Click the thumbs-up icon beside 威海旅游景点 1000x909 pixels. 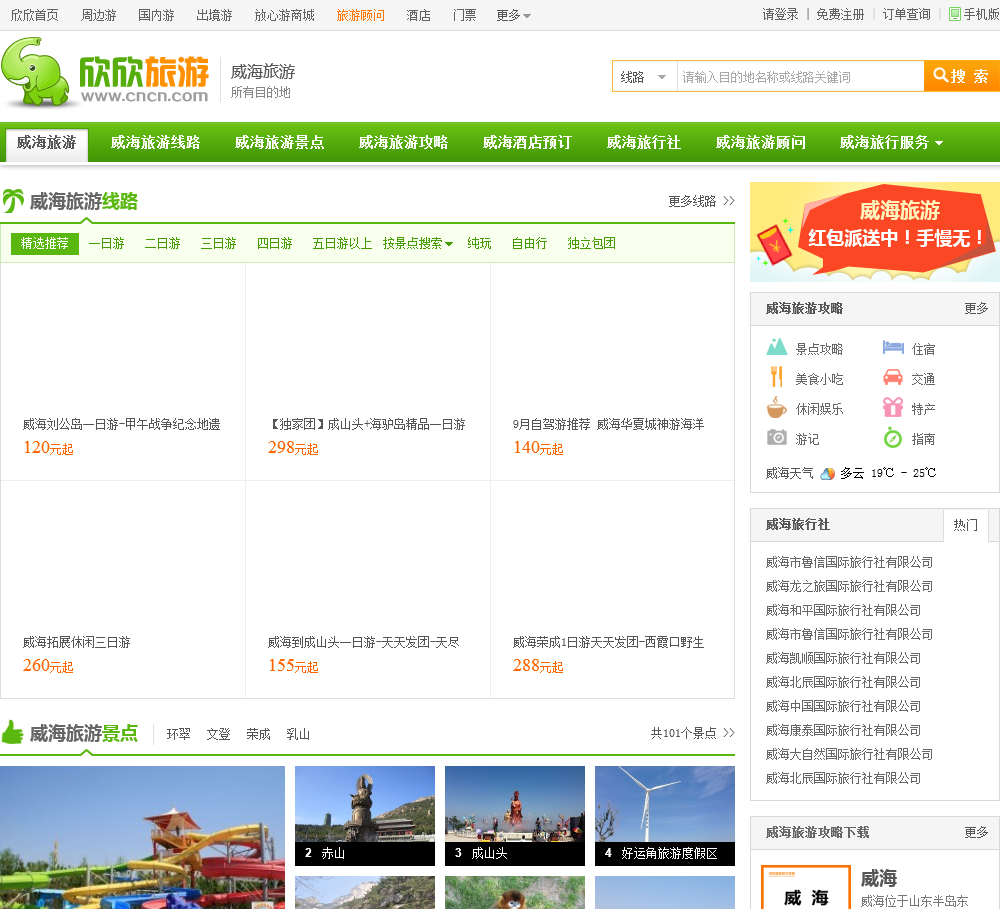point(12,732)
